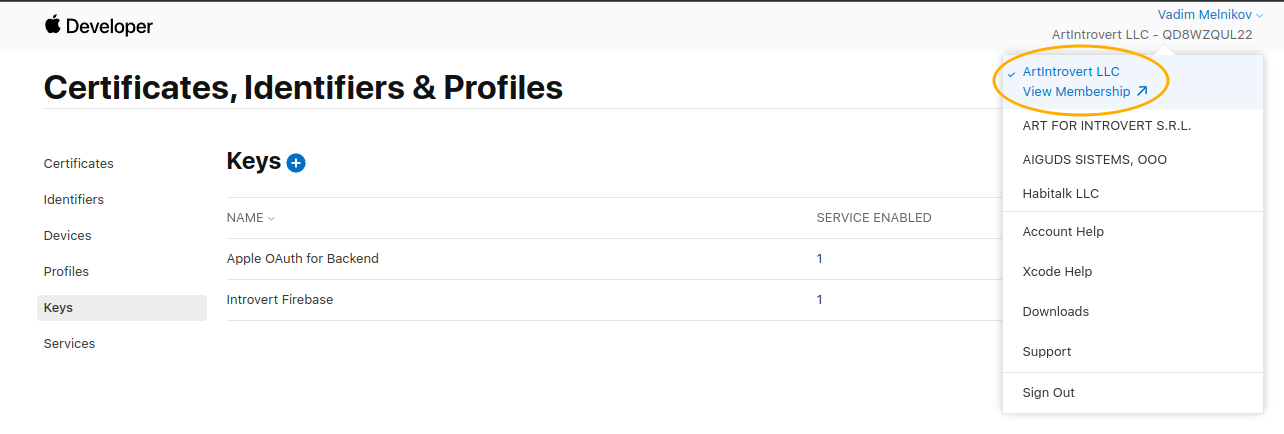Screen dimensions: 1284x434
Task: Open the Introvert Firebase key
Action: [x=280, y=300]
